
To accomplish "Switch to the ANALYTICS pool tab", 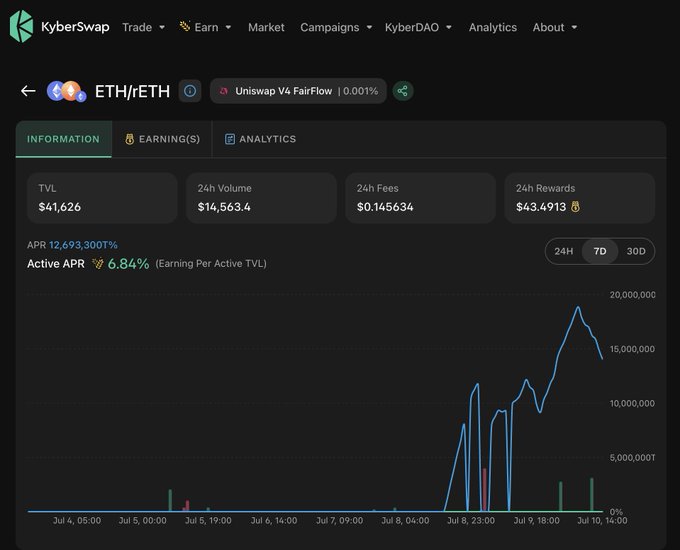I will tap(260, 139).
